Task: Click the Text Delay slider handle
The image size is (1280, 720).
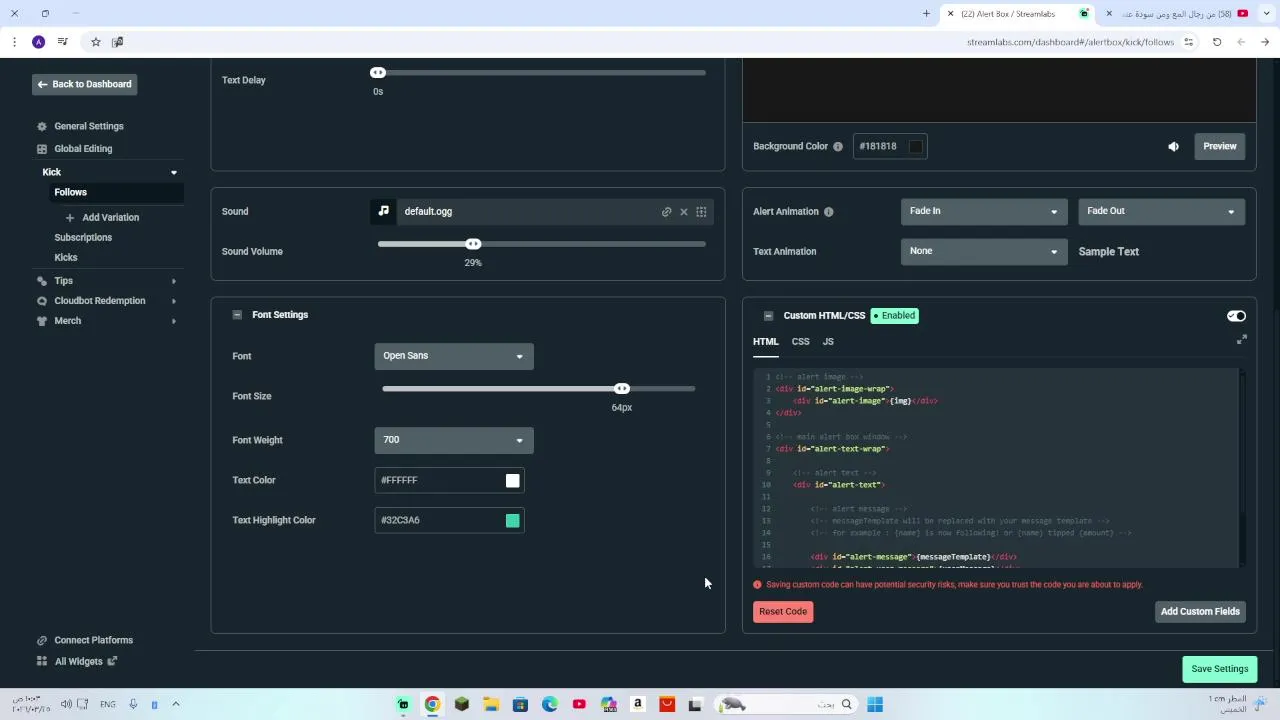Action: 378,73
